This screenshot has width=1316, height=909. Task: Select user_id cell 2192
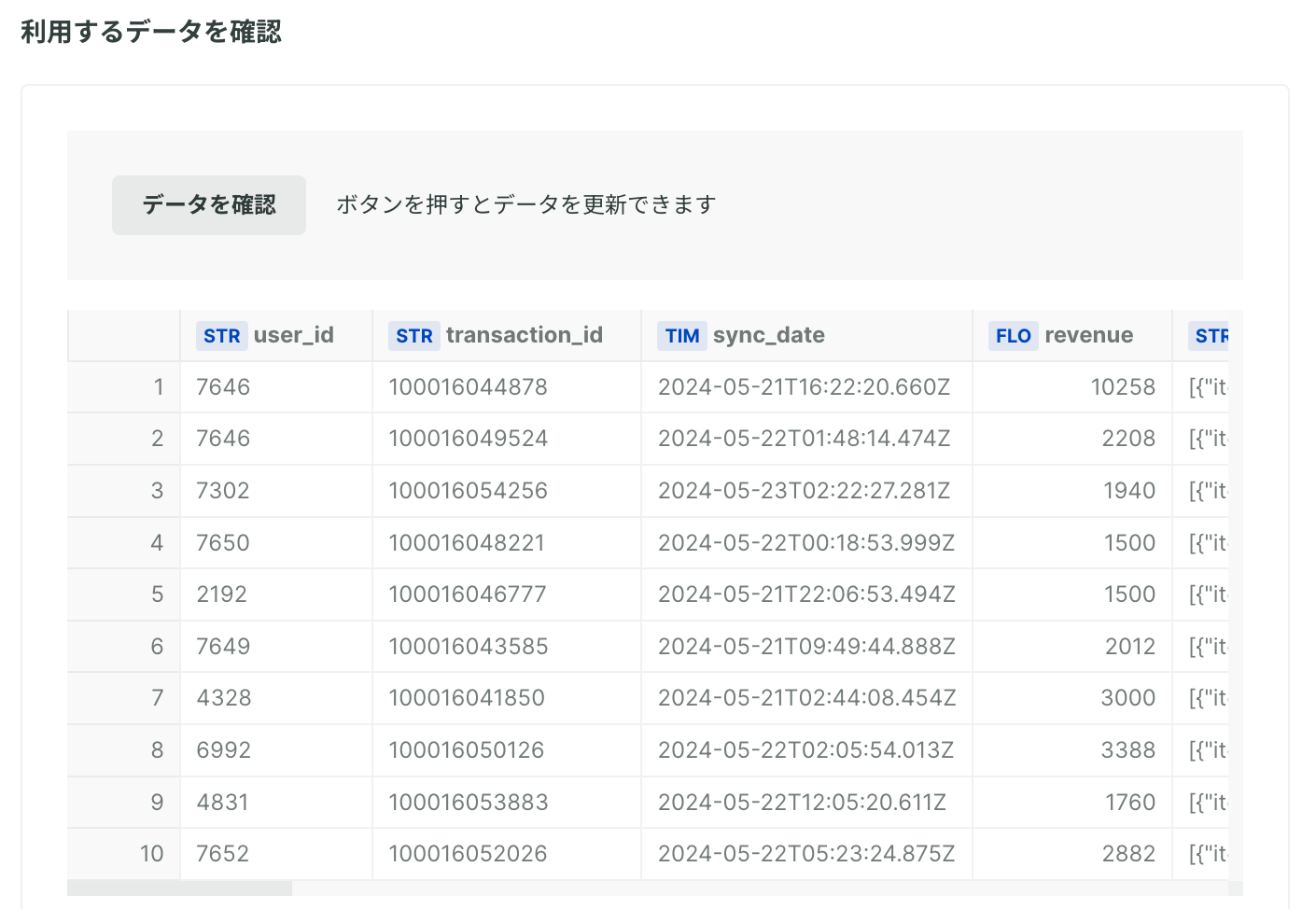pyautogui.click(x=276, y=594)
